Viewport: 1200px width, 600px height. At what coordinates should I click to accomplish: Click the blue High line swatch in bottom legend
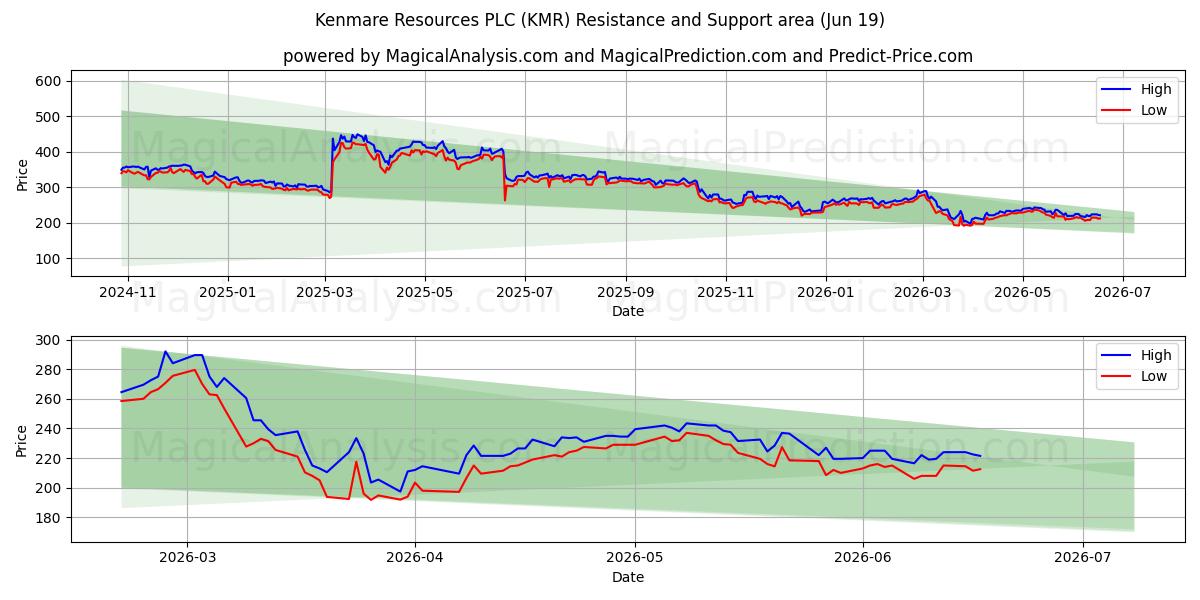tap(1117, 356)
